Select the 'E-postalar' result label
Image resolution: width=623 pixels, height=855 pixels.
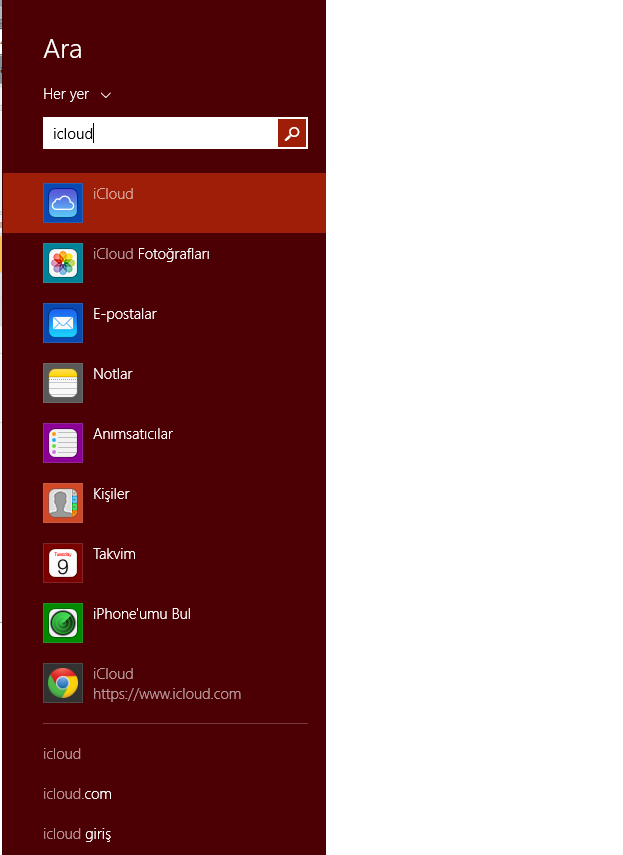[x=125, y=314]
